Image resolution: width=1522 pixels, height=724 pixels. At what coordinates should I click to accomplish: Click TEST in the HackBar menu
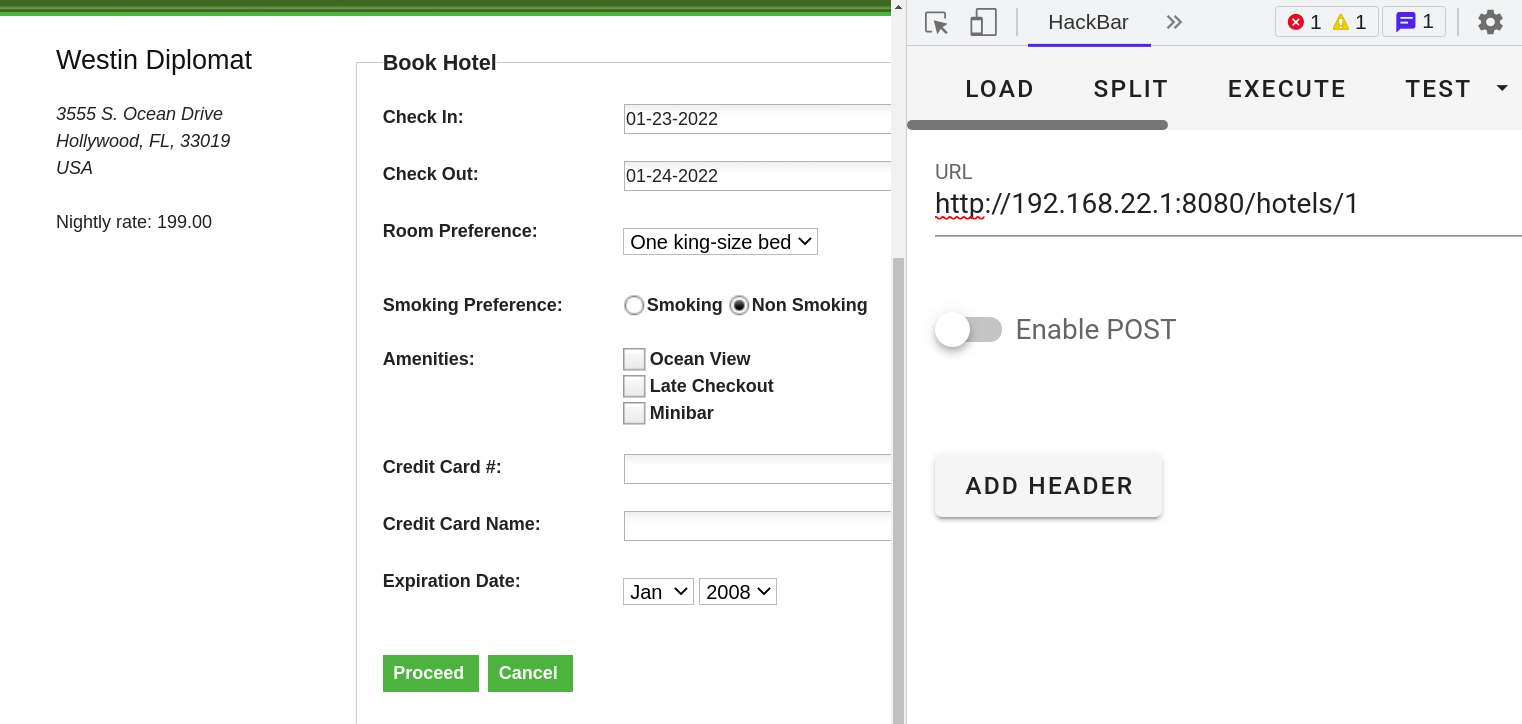pos(1438,89)
